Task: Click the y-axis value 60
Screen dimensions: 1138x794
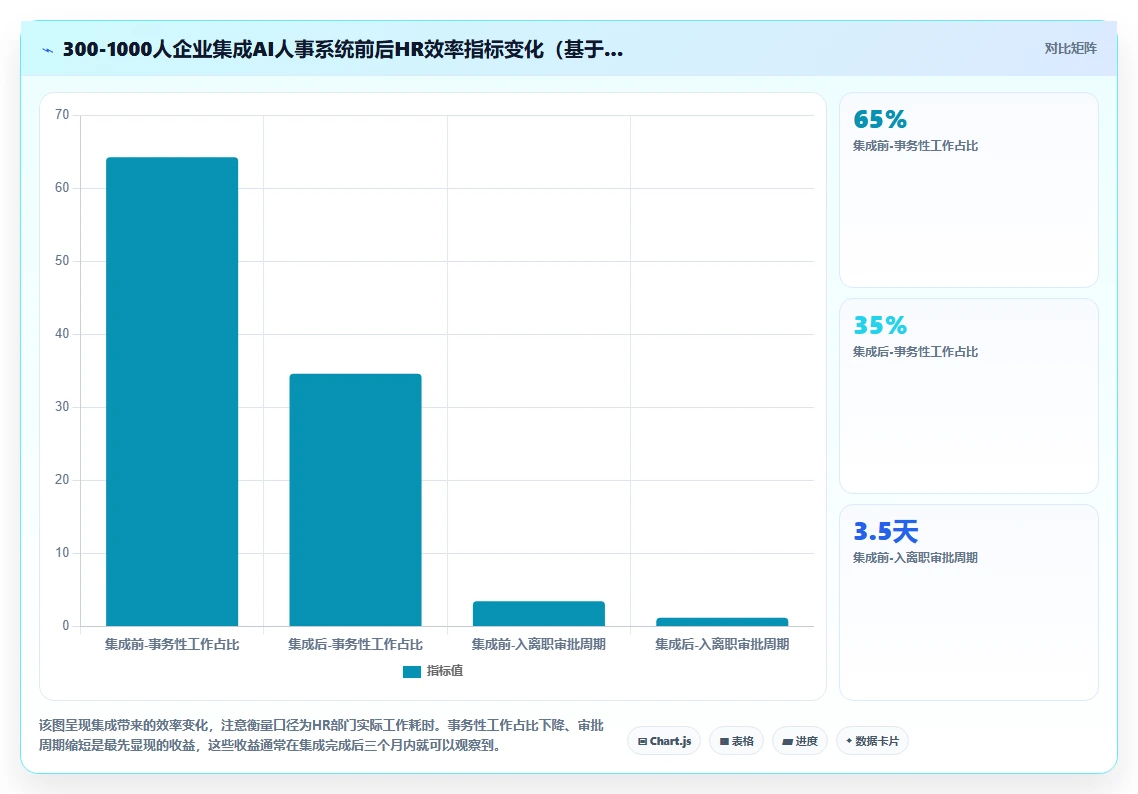Action: [x=62, y=188]
